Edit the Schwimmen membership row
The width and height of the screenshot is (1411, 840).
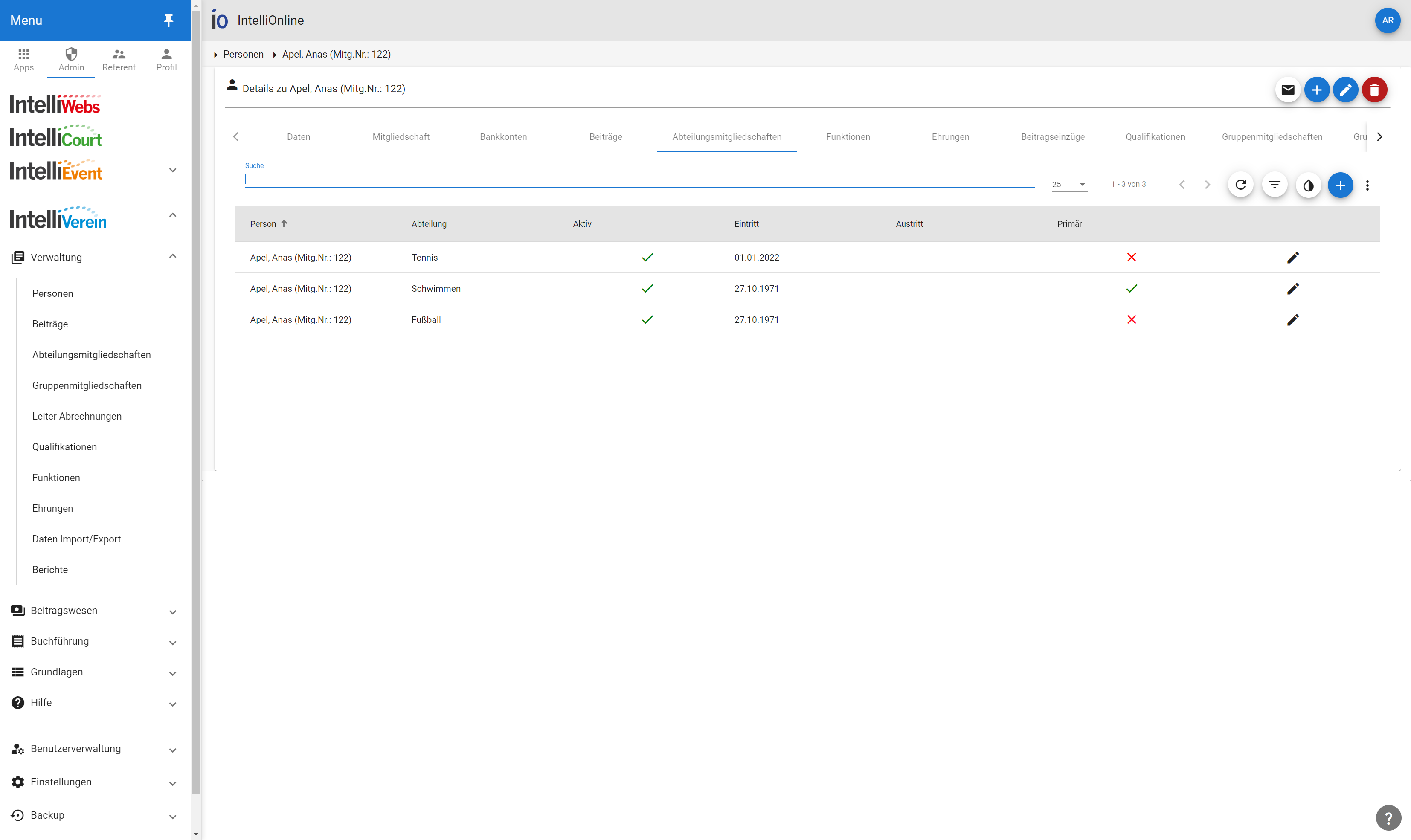1293,289
